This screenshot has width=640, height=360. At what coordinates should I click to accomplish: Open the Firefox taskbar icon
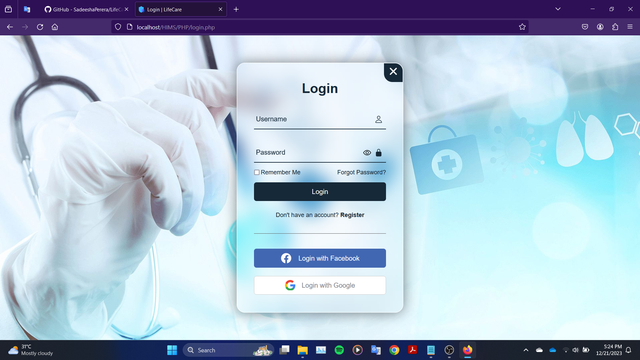pos(467,350)
